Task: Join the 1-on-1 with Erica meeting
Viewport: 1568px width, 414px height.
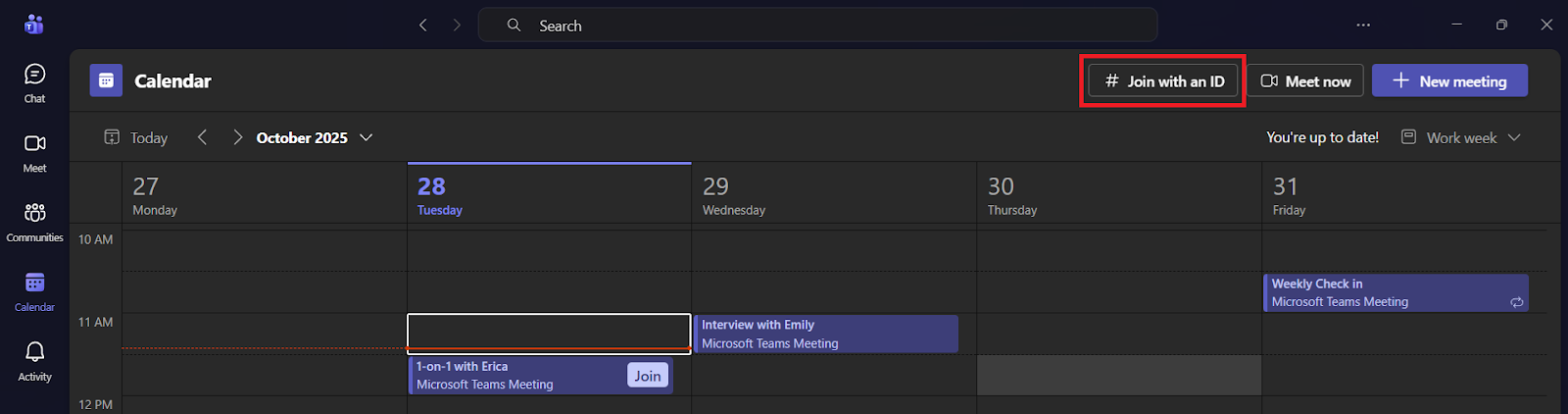Action: [647, 376]
